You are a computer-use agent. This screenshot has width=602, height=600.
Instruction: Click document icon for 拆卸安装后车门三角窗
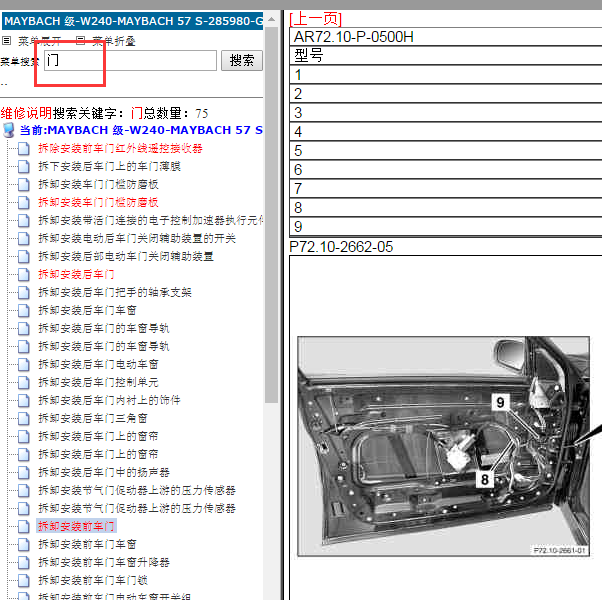(x=24, y=418)
